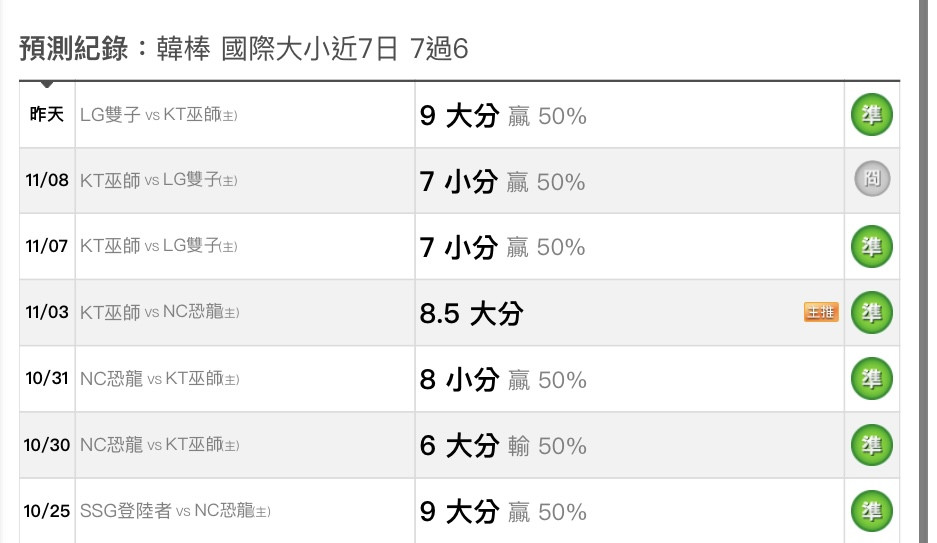Open LG雙子 vs KT巫師 matchup from yesterday
Screen dimensions: 937x543
pyautogui.click(x=158, y=115)
